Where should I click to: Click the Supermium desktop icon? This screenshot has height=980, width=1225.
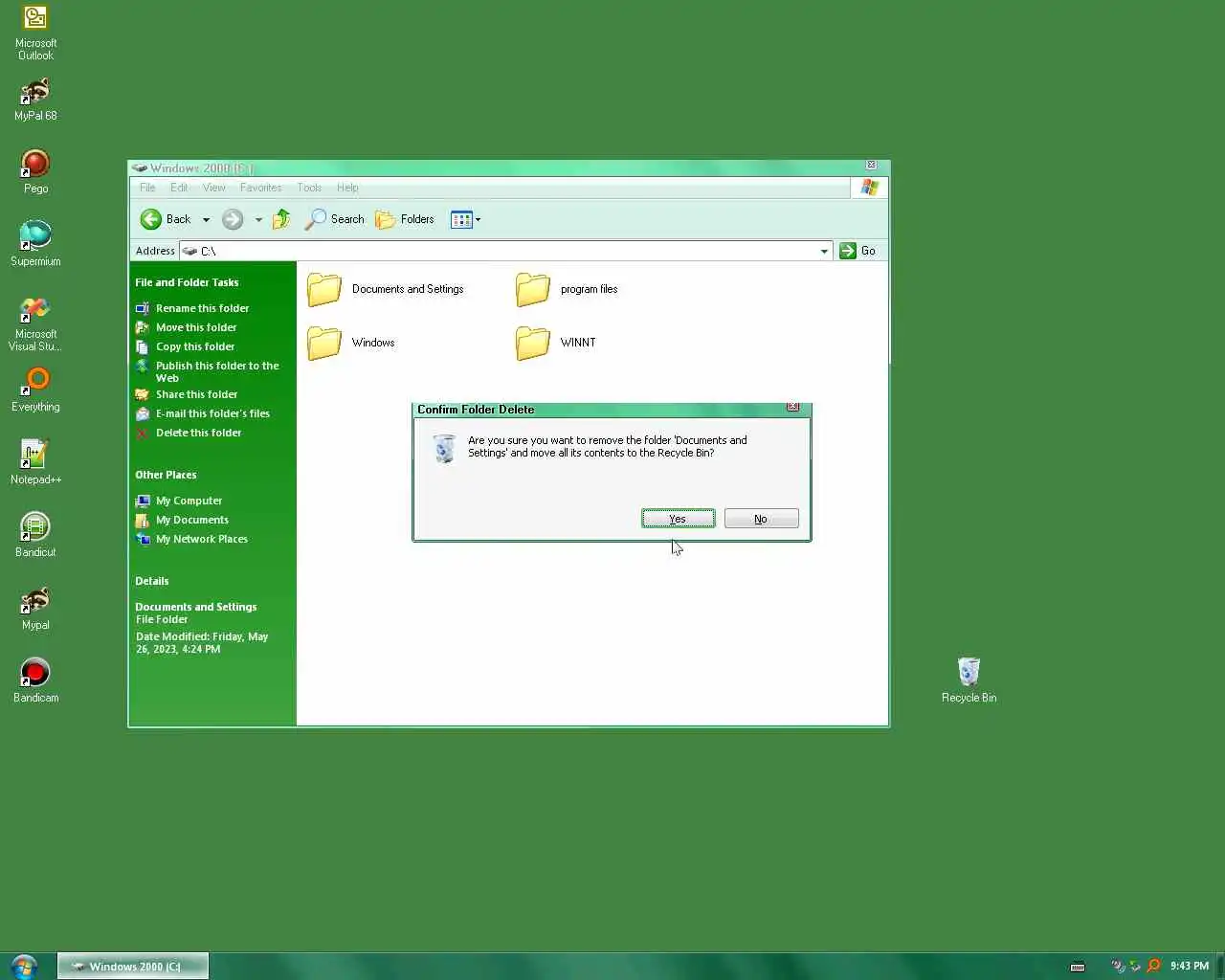(x=35, y=245)
